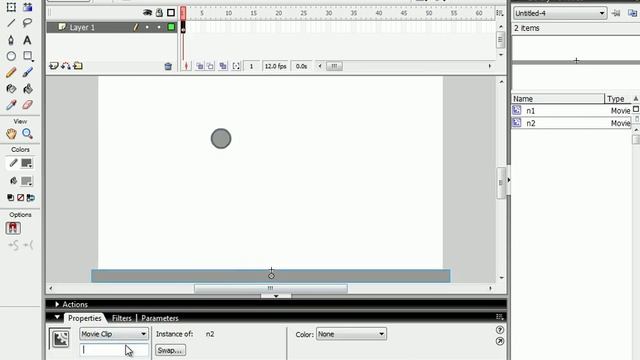This screenshot has width=640, height=360.
Task: Toggle Layer 1 green outline square
Action: pyautogui.click(x=171, y=27)
